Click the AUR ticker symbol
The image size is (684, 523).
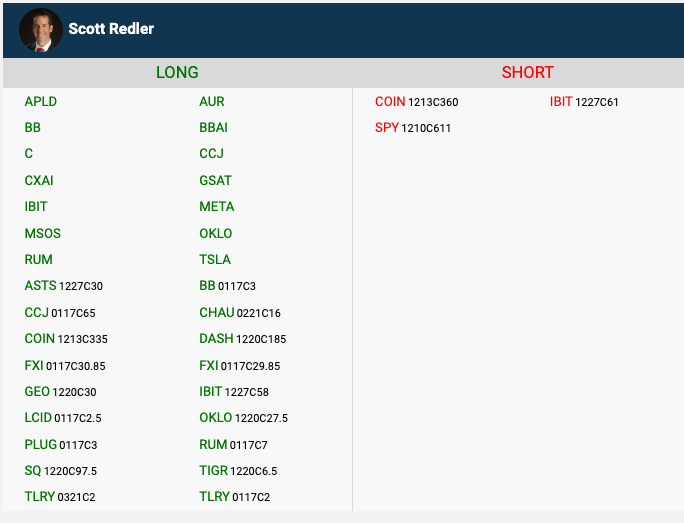click(x=212, y=101)
